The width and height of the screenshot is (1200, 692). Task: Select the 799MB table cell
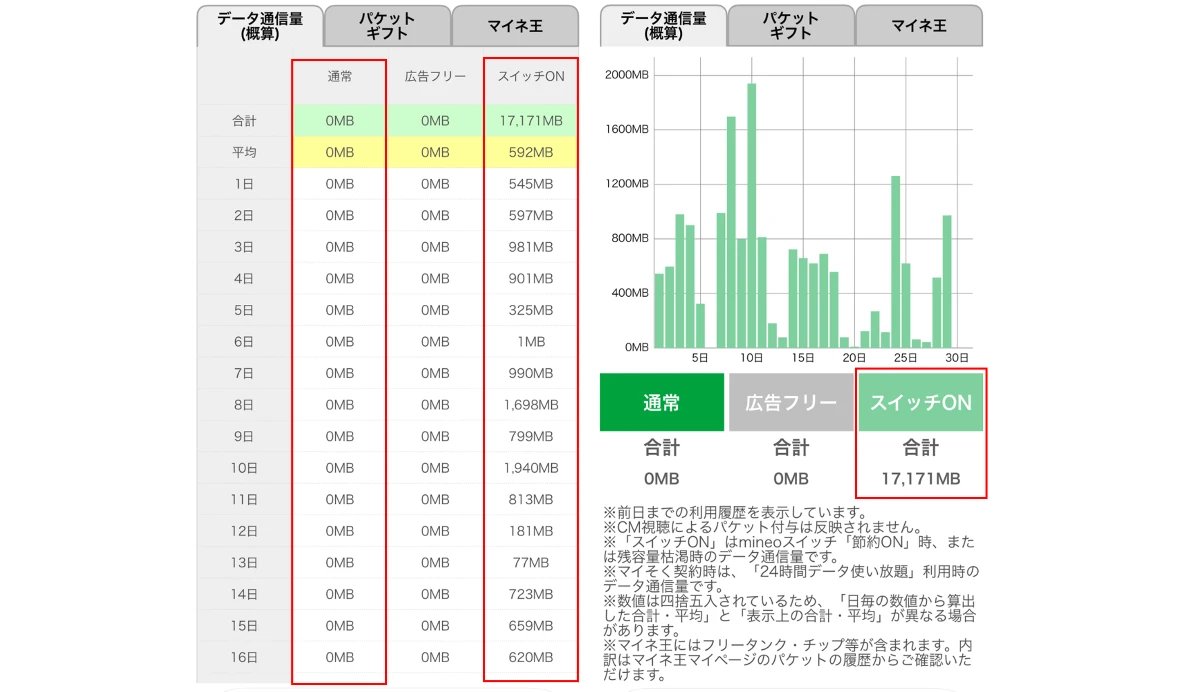tap(530, 436)
